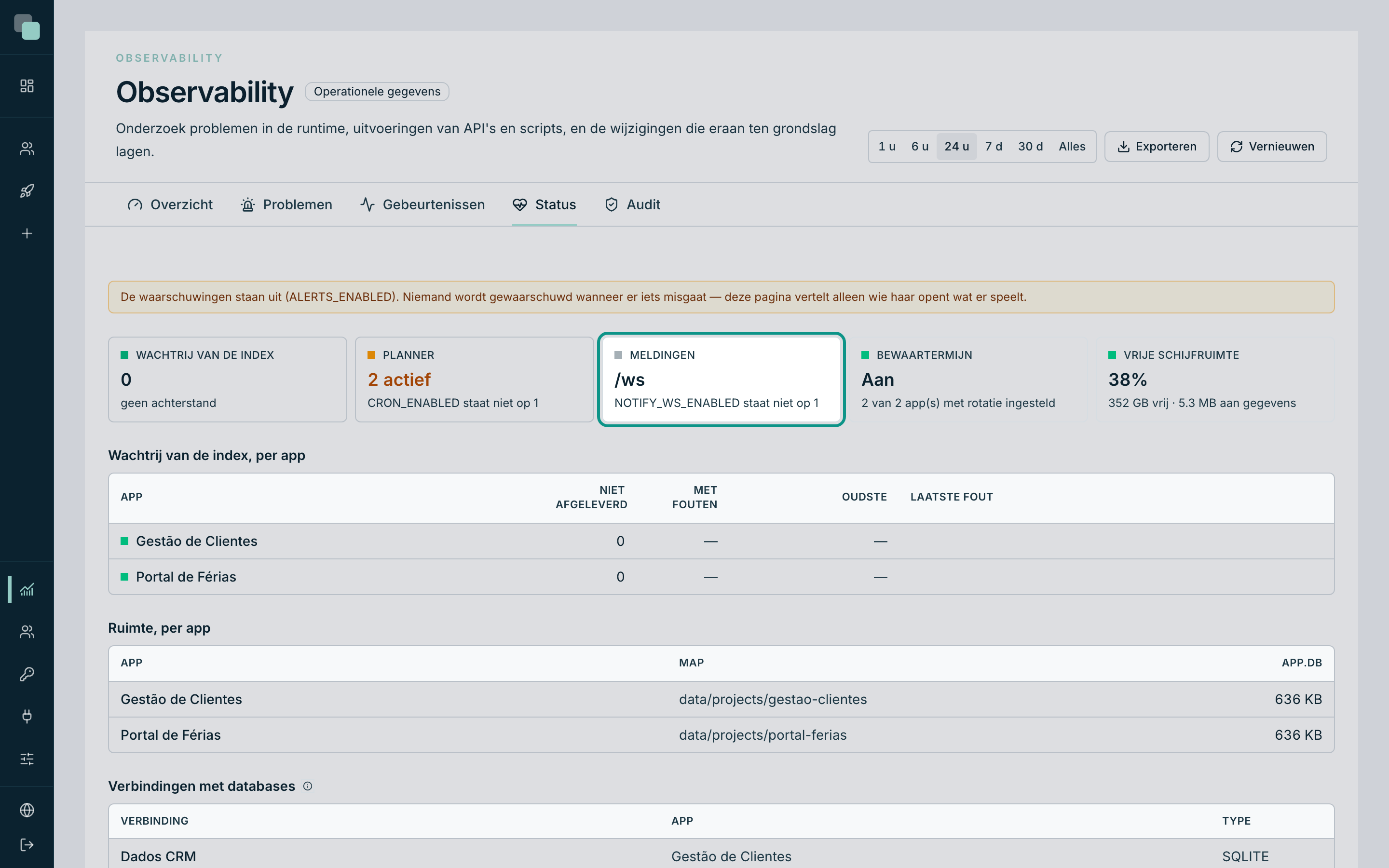Open the rocket deployments icon
Screen dimensions: 1389x868
point(27,191)
